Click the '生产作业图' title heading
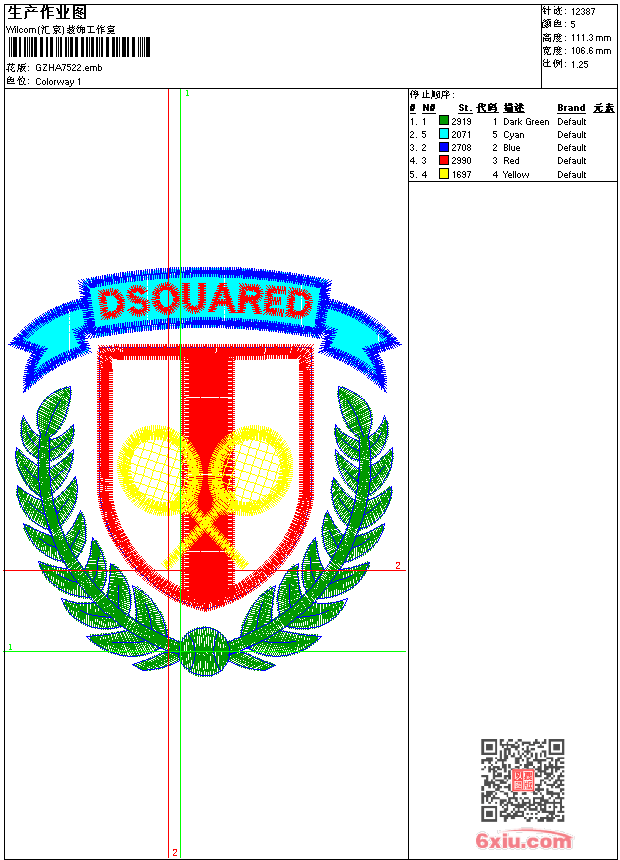This screenshot has height=860, width=620. (x=47, y=13)
